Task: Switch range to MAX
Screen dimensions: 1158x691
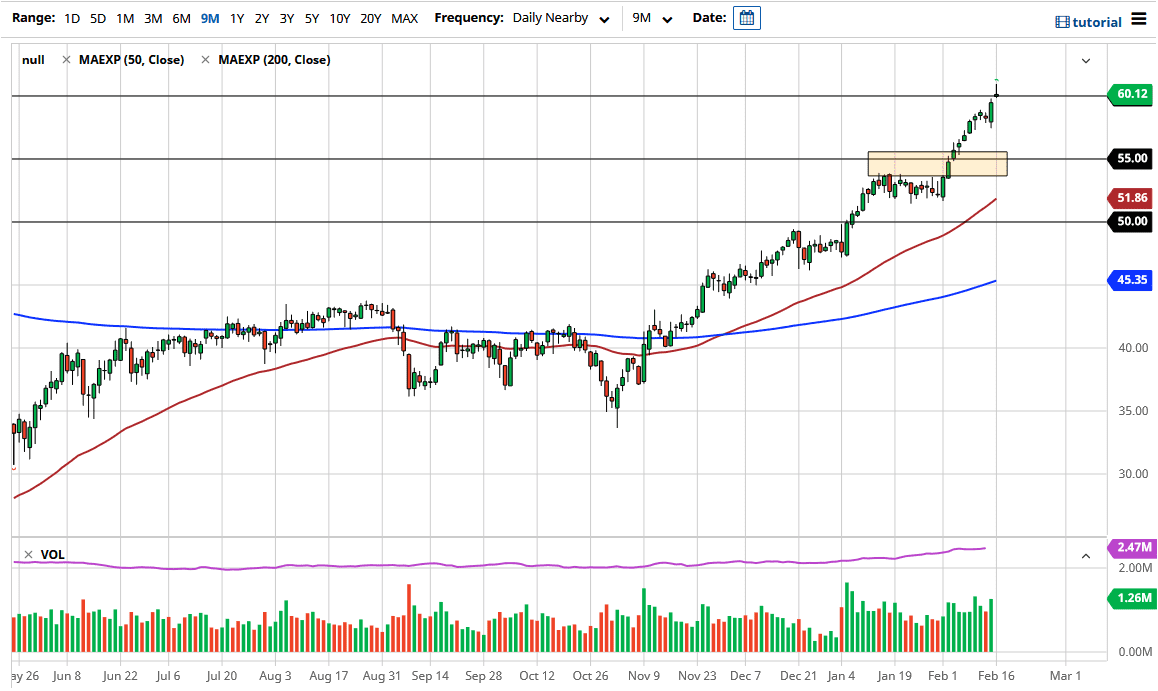Action: 405,18
